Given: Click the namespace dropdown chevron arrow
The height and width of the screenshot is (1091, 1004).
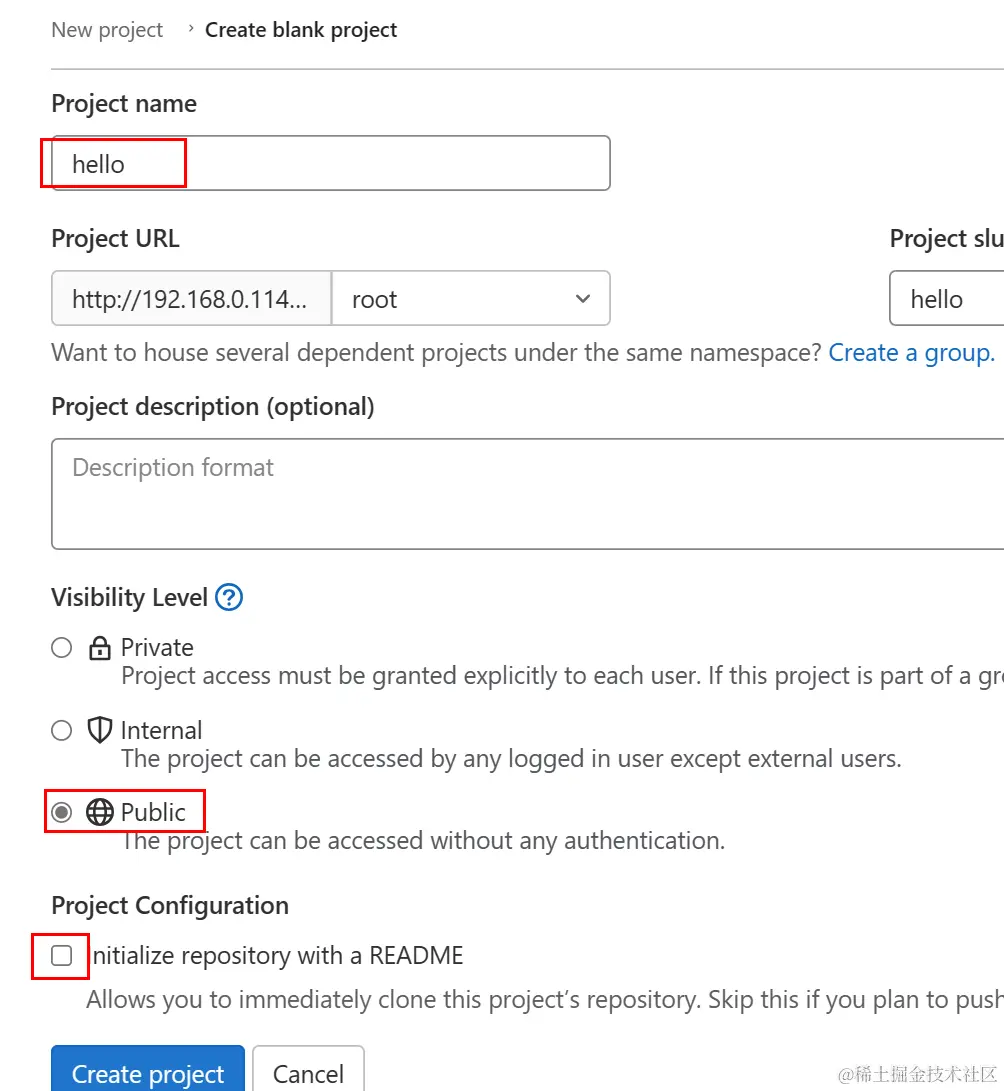Looking at the screenshot, I should tap(583, 299).
